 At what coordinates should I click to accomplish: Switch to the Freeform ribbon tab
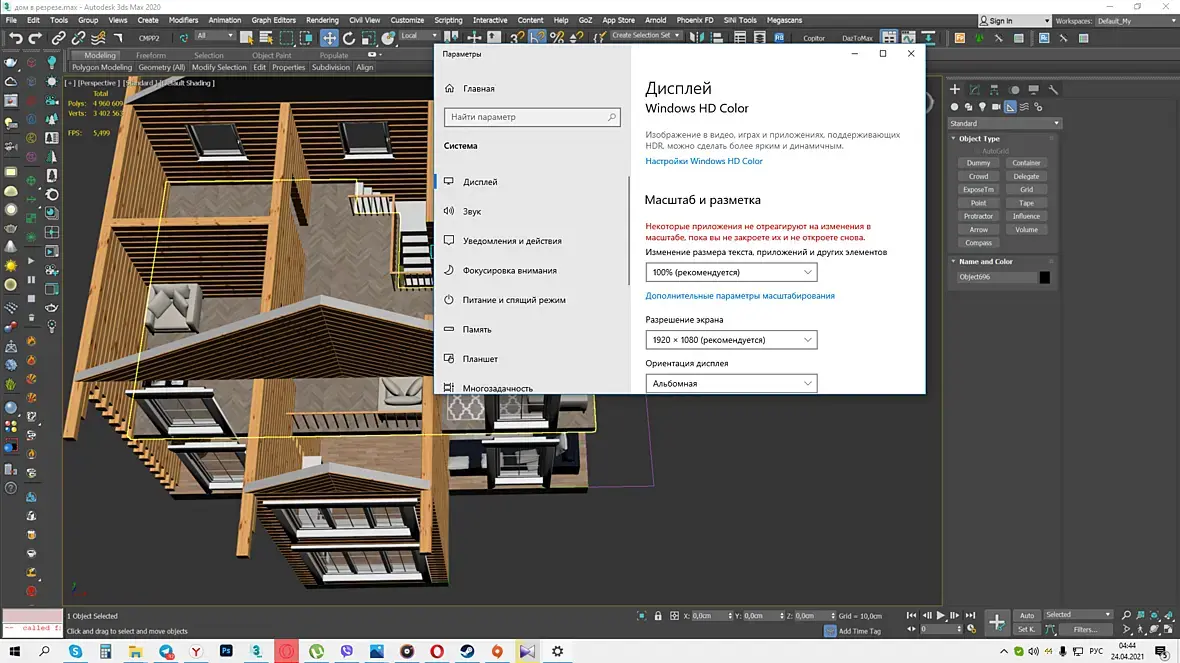click(151, 56)
